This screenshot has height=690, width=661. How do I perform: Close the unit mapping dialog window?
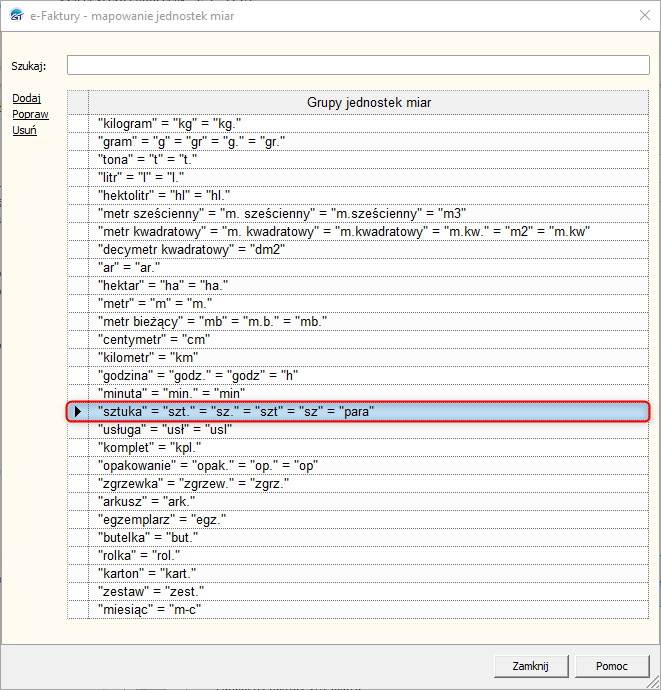click(639, 15)
